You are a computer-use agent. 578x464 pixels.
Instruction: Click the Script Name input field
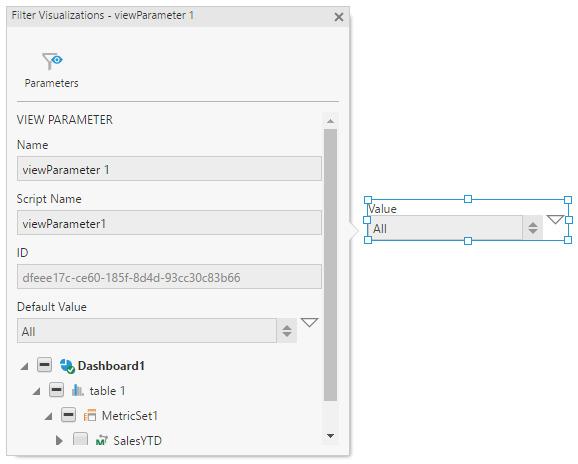(x=169, y=223)
